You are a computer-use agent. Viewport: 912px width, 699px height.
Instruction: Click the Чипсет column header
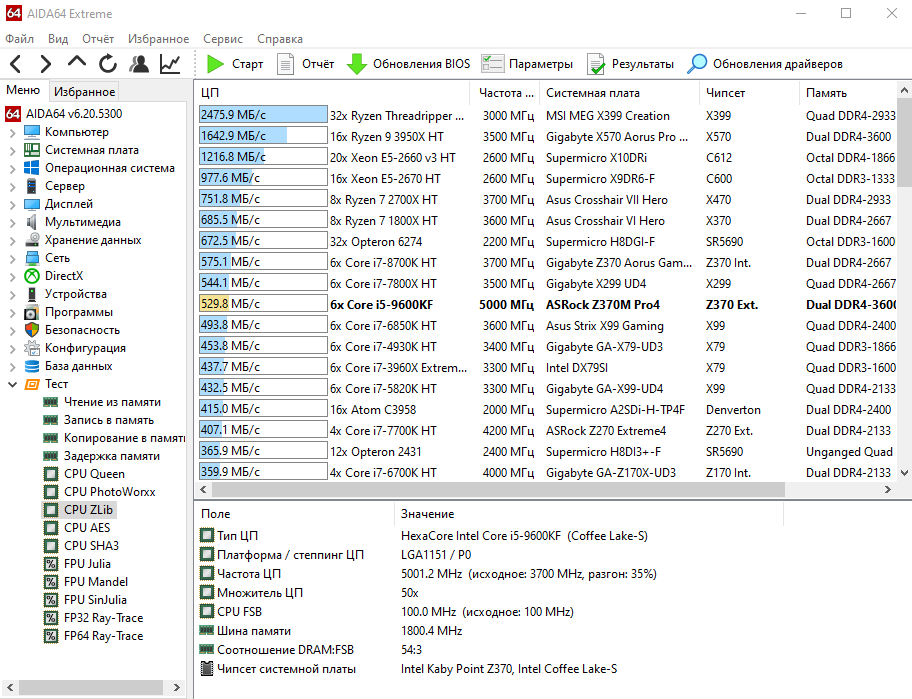(x=725, y=92)
